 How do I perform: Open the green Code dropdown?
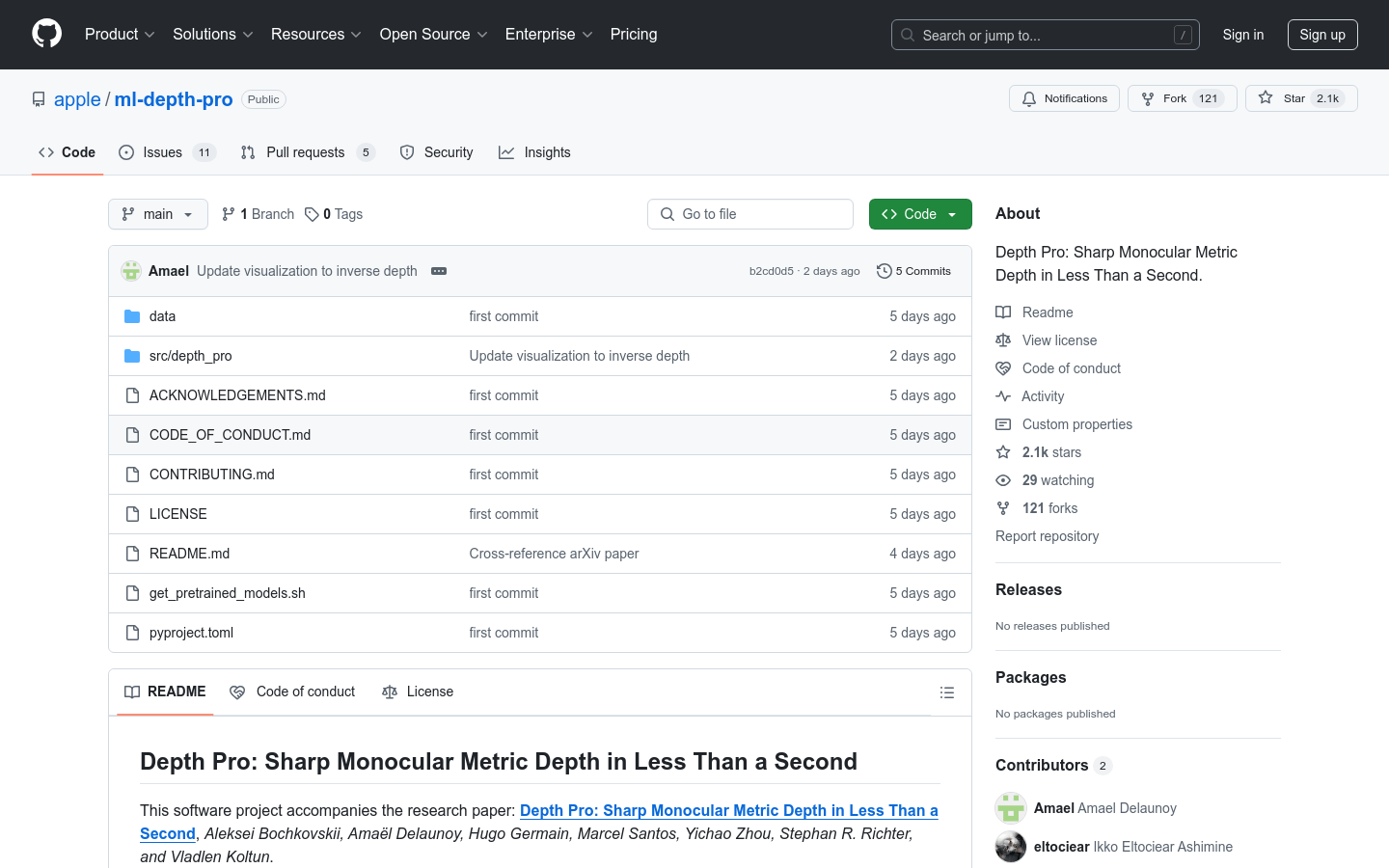[919, 214]
